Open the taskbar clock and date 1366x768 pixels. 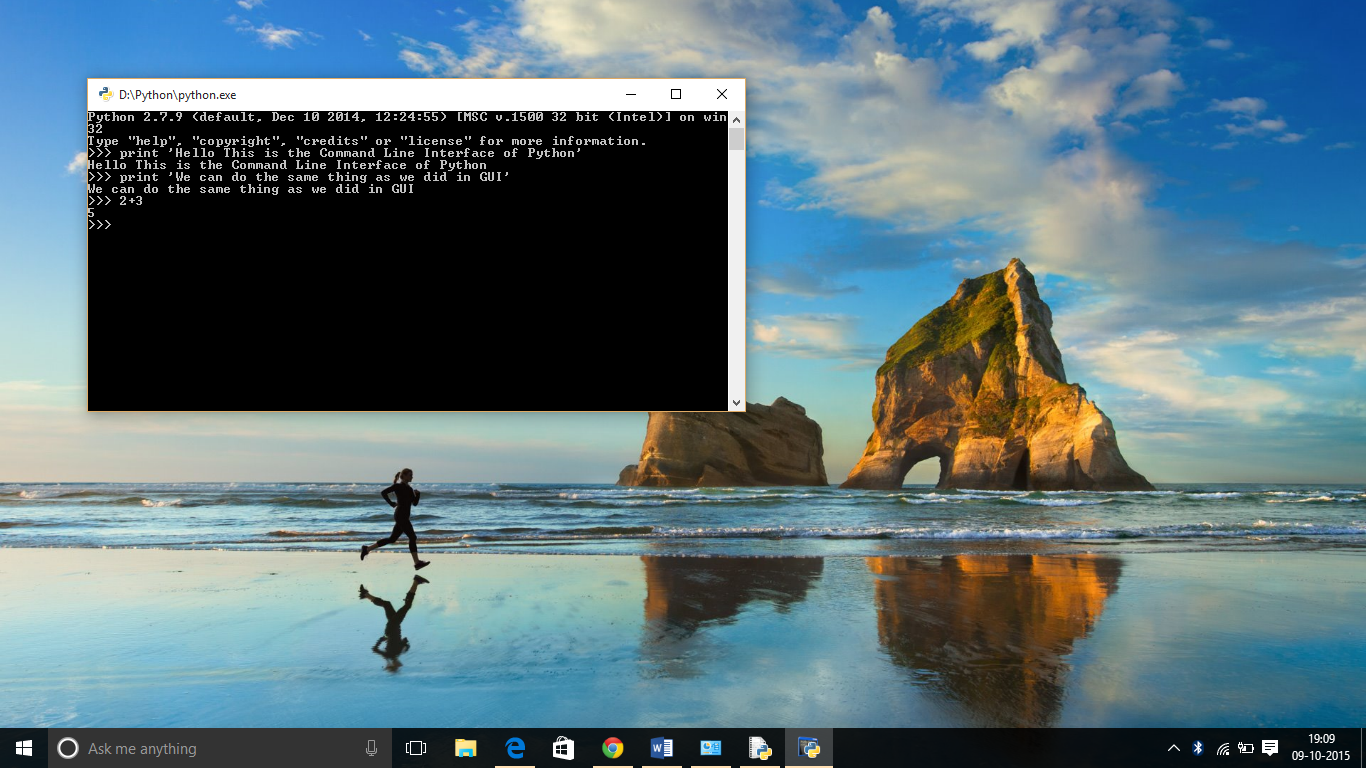click(1322, 748)
